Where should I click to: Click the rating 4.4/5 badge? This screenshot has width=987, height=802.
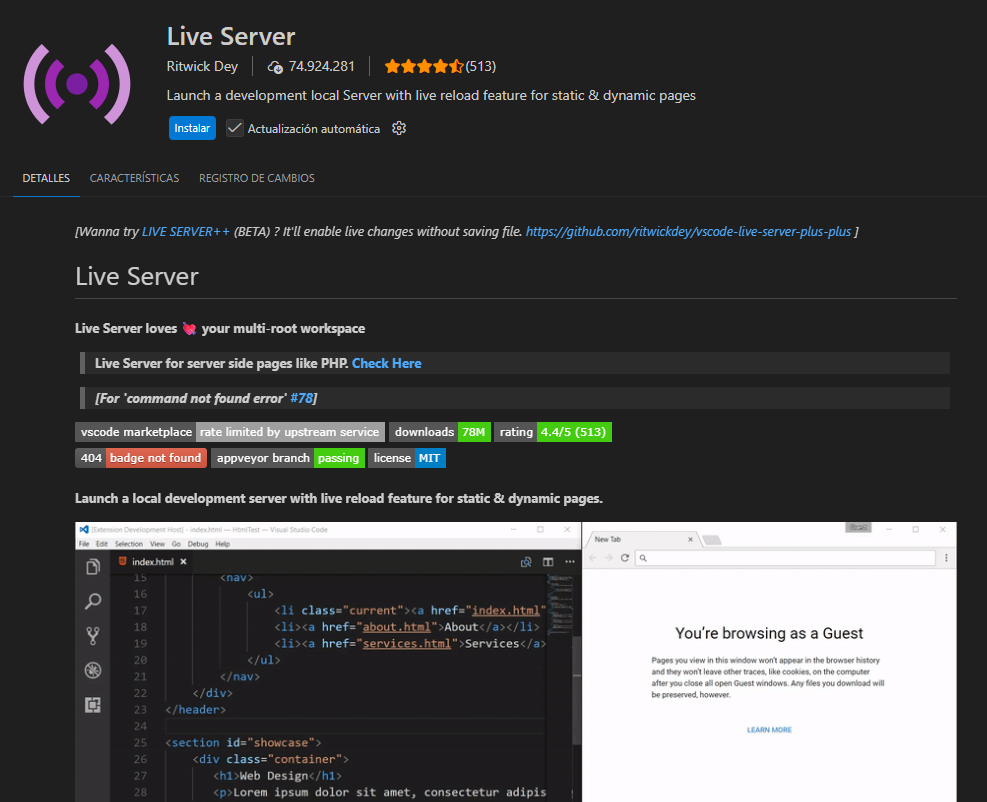553,432
